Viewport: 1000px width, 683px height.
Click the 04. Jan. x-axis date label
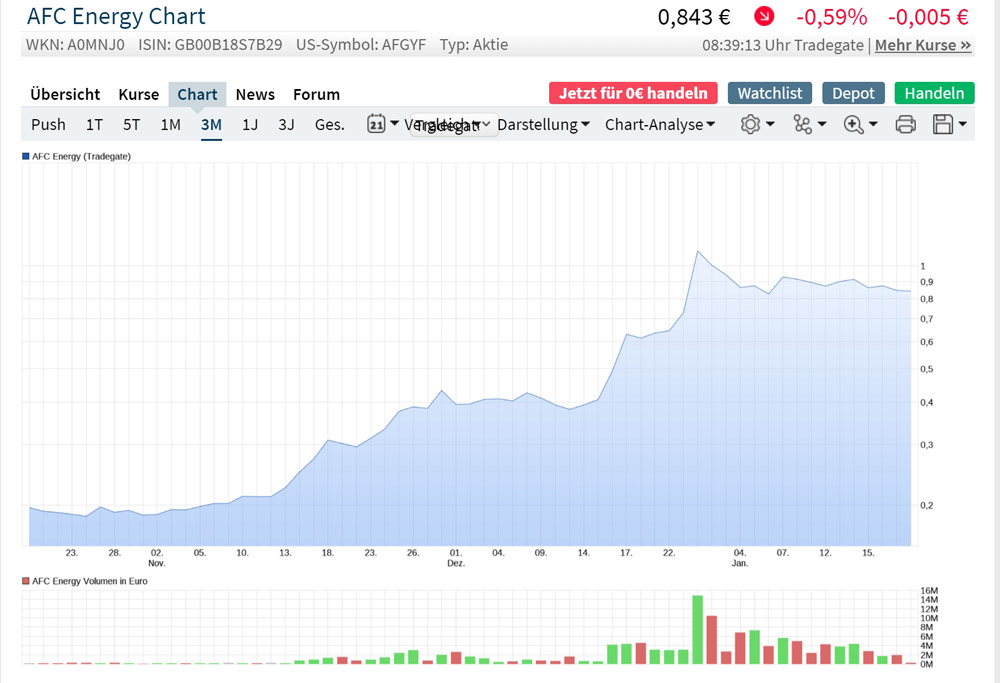tap(739, 557)
